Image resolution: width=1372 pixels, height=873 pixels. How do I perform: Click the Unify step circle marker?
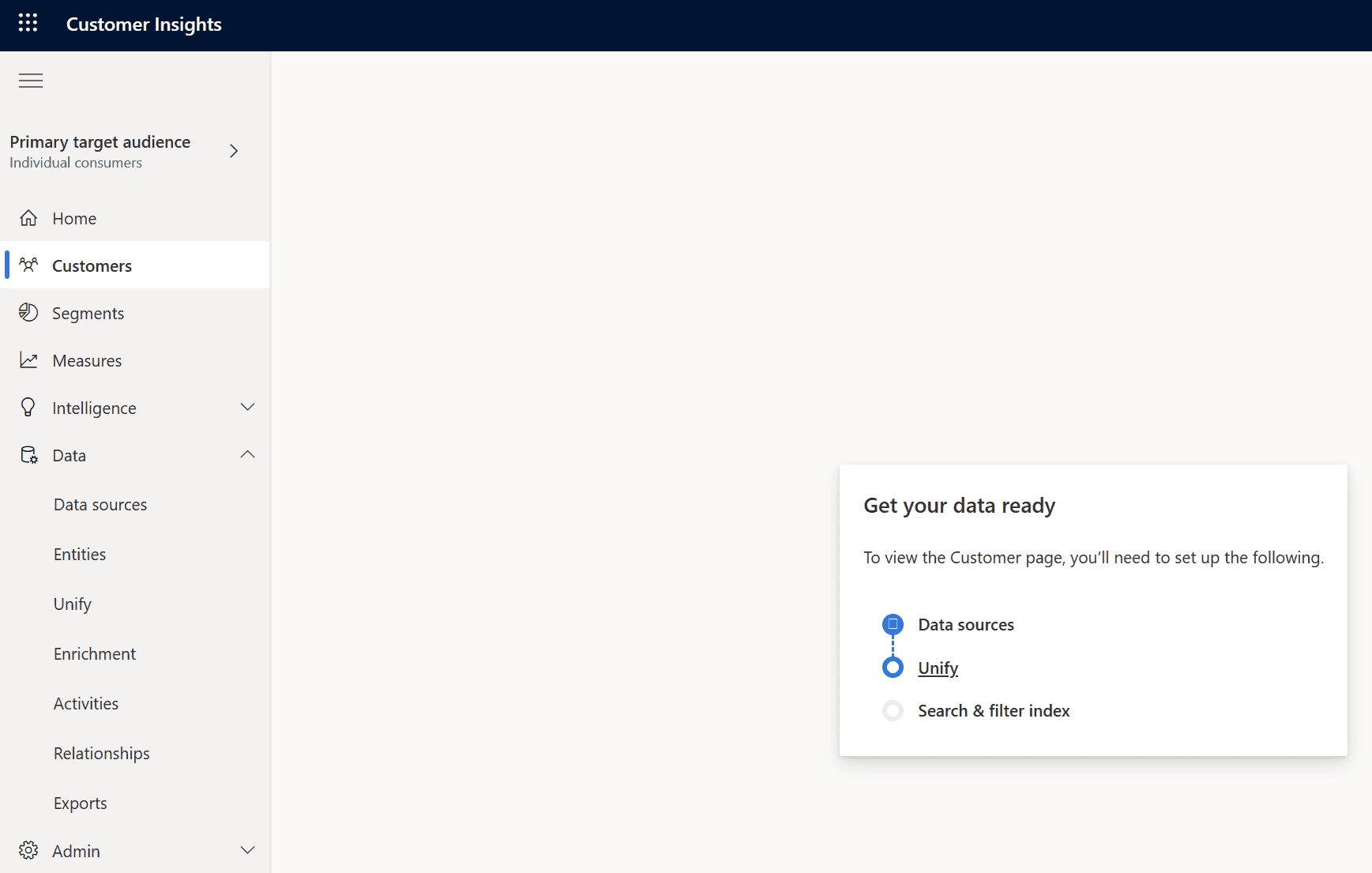pyautogui.click(x=893, y=668)
